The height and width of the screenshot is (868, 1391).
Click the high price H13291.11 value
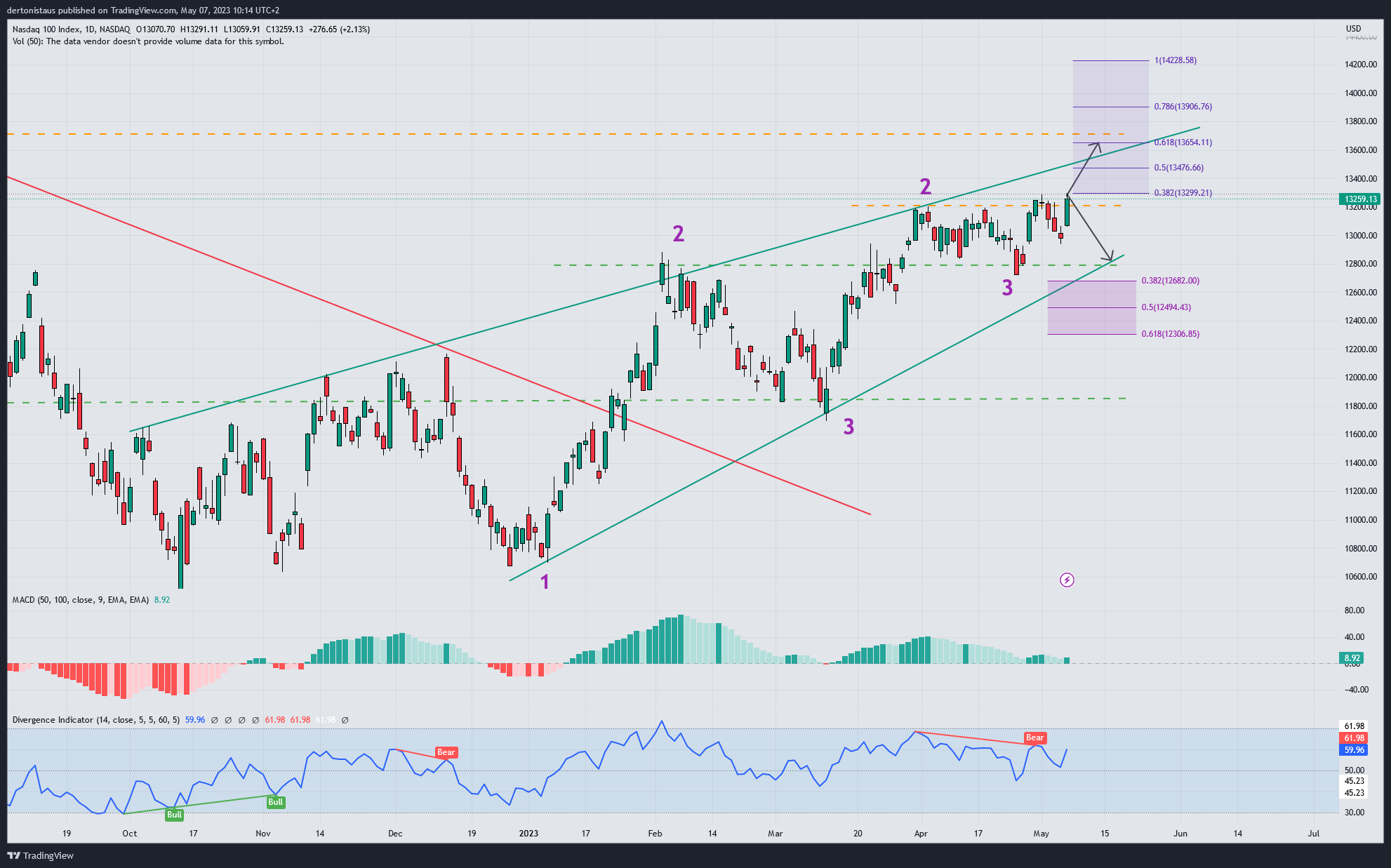click(x=199, y=29)
